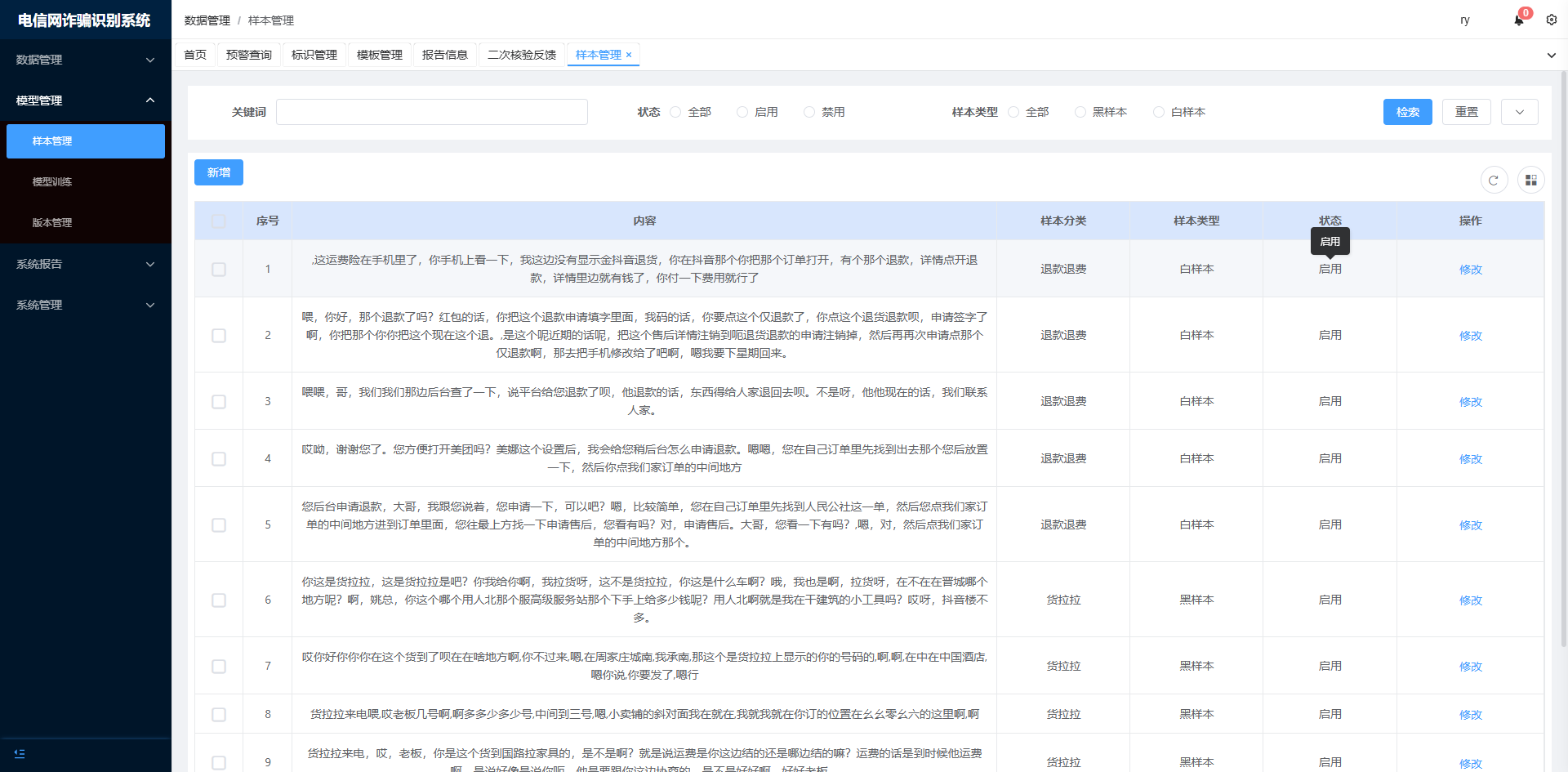
Task: Open the column display grid icon
Action: pyautogui.click(x=1530, y=181)
